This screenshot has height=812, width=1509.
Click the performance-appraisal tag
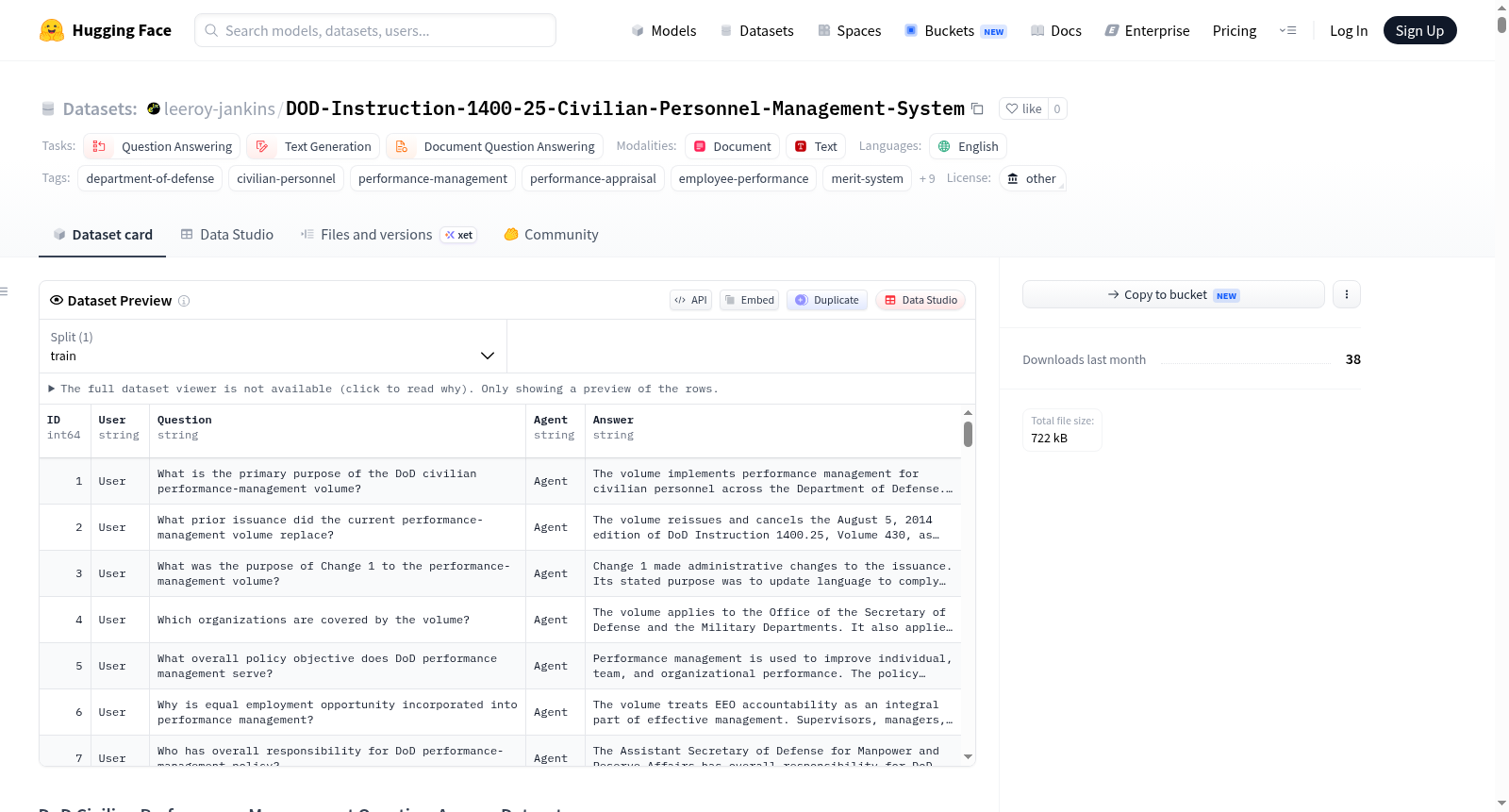click(x=593, y=178)
